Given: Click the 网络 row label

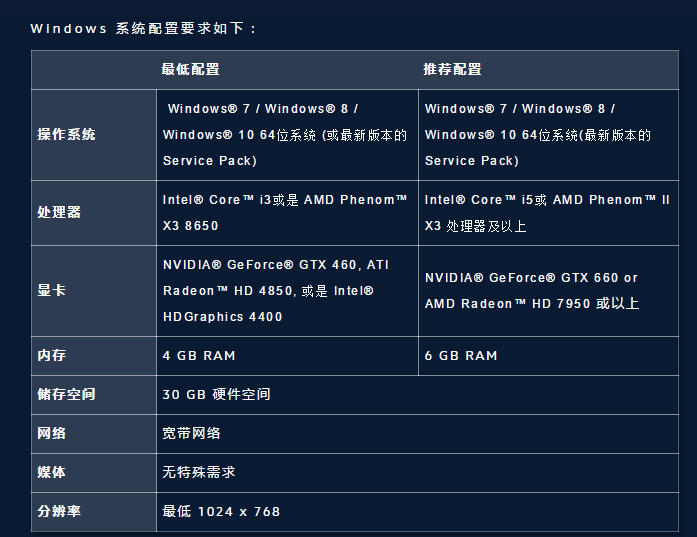Looking at the screenshot, I should click(x=52, y=434).
